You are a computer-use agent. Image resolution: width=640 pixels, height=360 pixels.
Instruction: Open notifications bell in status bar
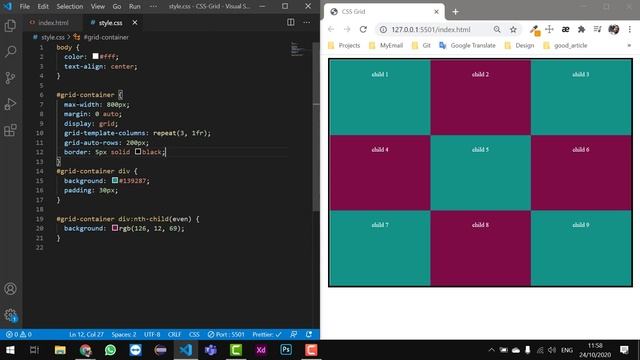coord(309,334)
